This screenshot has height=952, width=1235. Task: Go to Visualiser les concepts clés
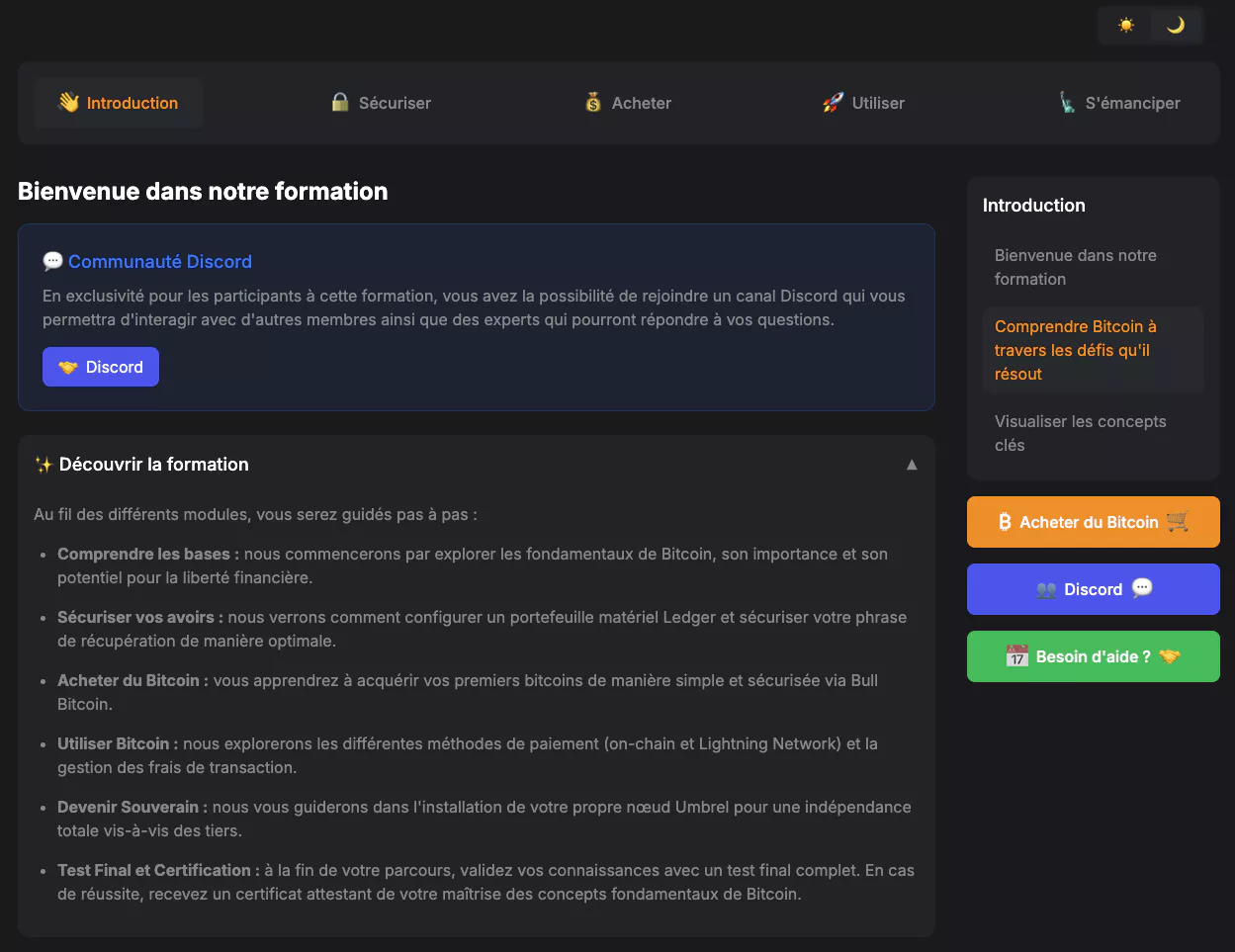click(x=1080, y=433)
